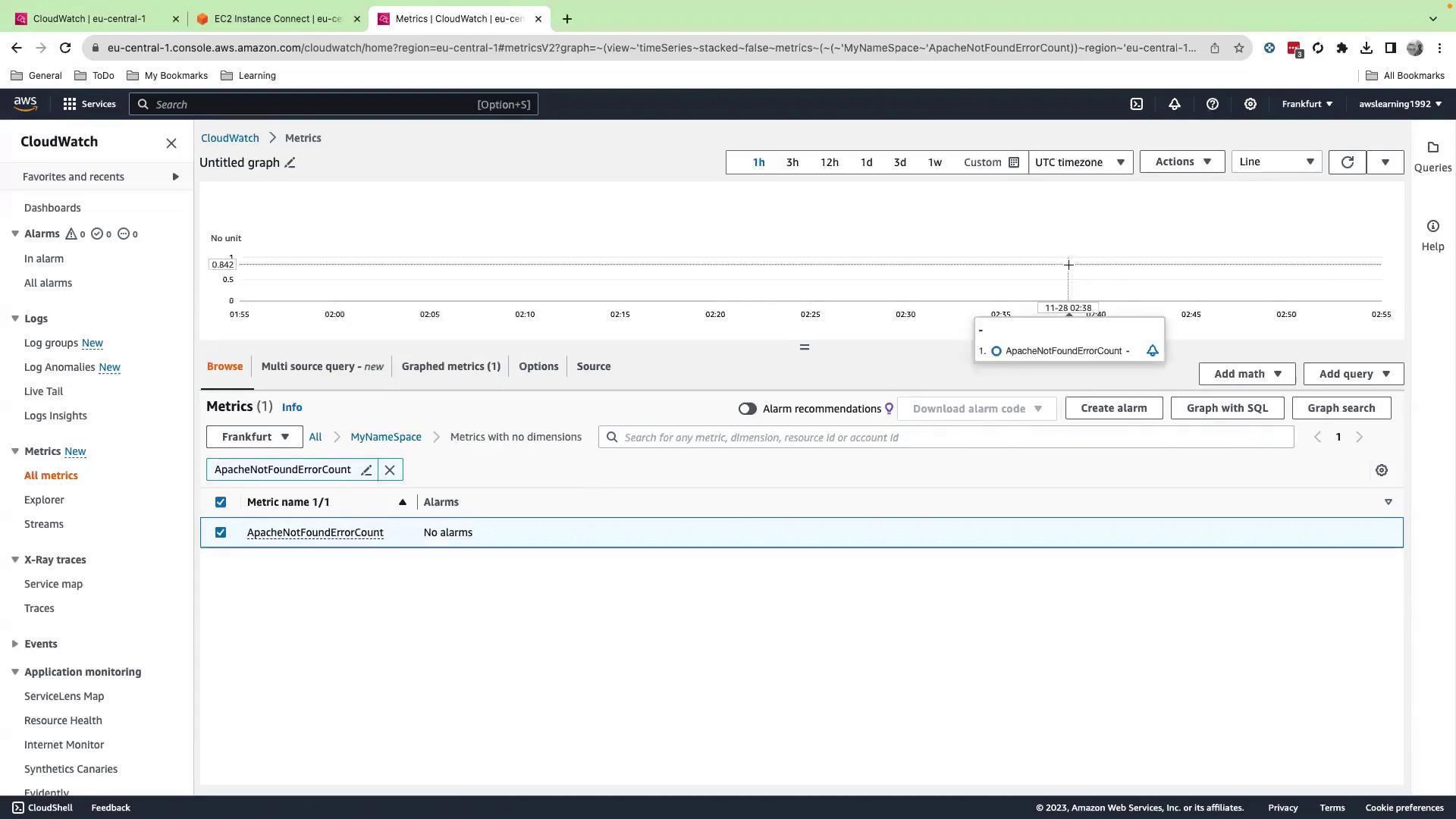Open custom time range calendar
1456x819 pixels.
tap(991, 162)
